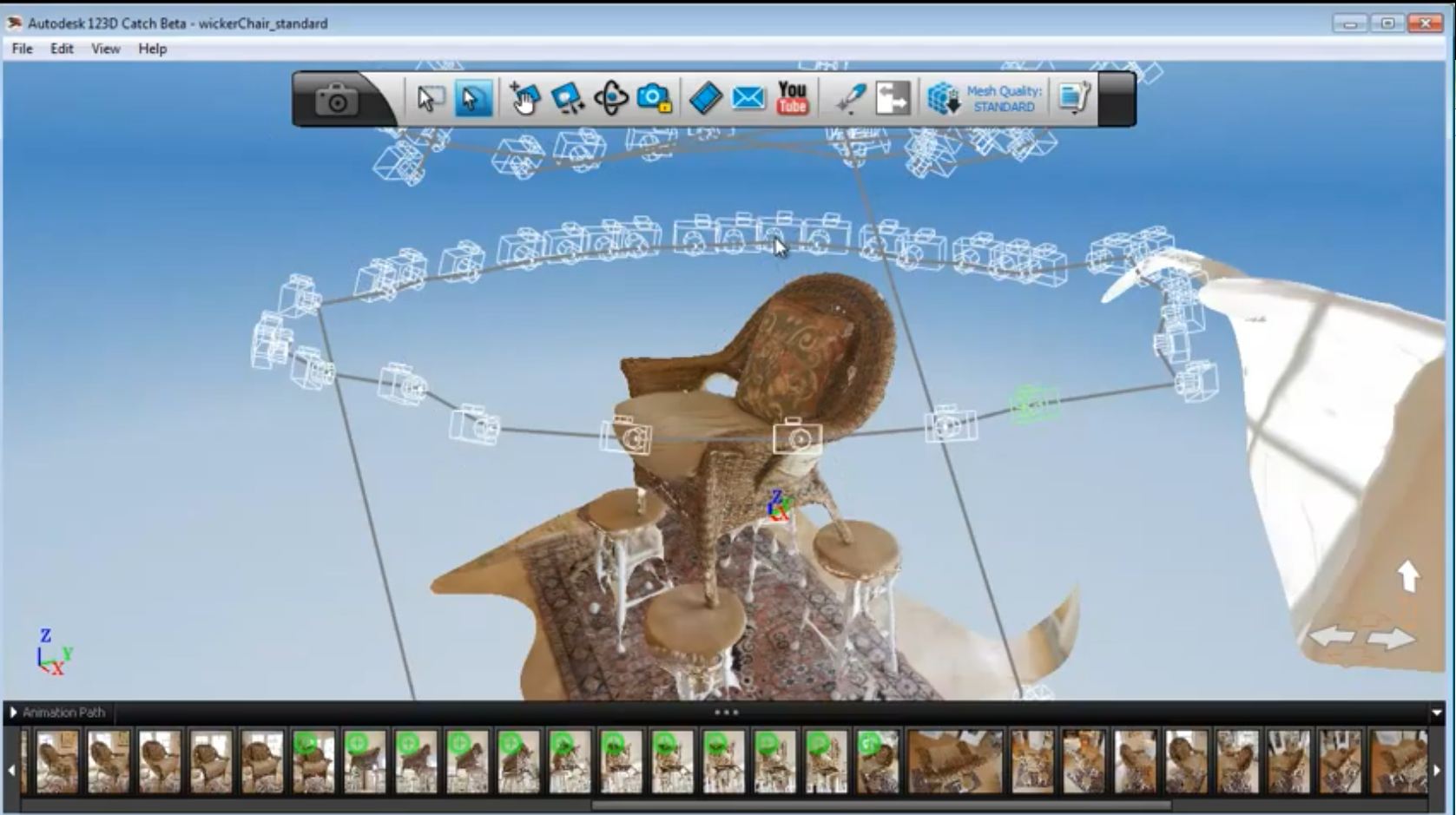Open the animation path filmstrip tool

[705, 99]
